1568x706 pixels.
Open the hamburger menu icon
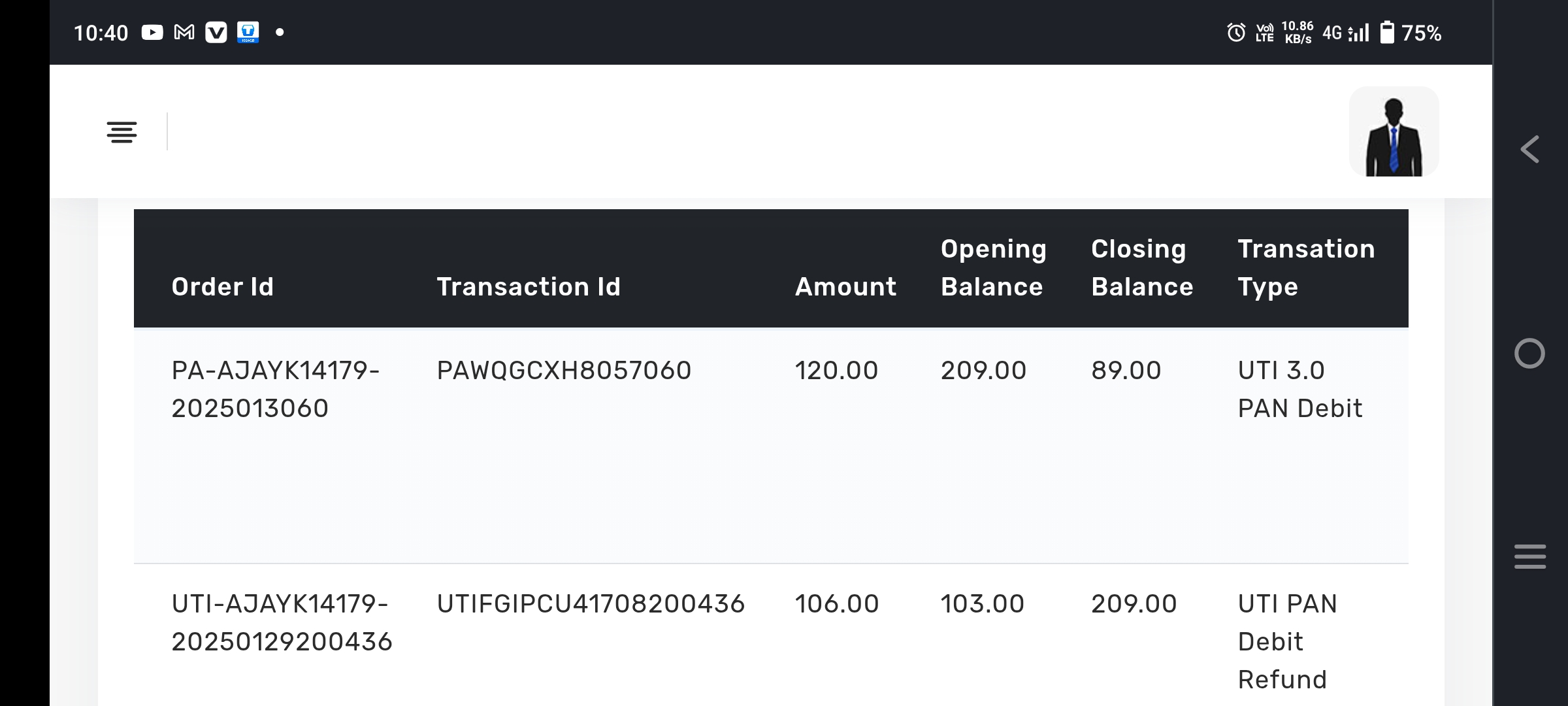[x=122, y=132]
